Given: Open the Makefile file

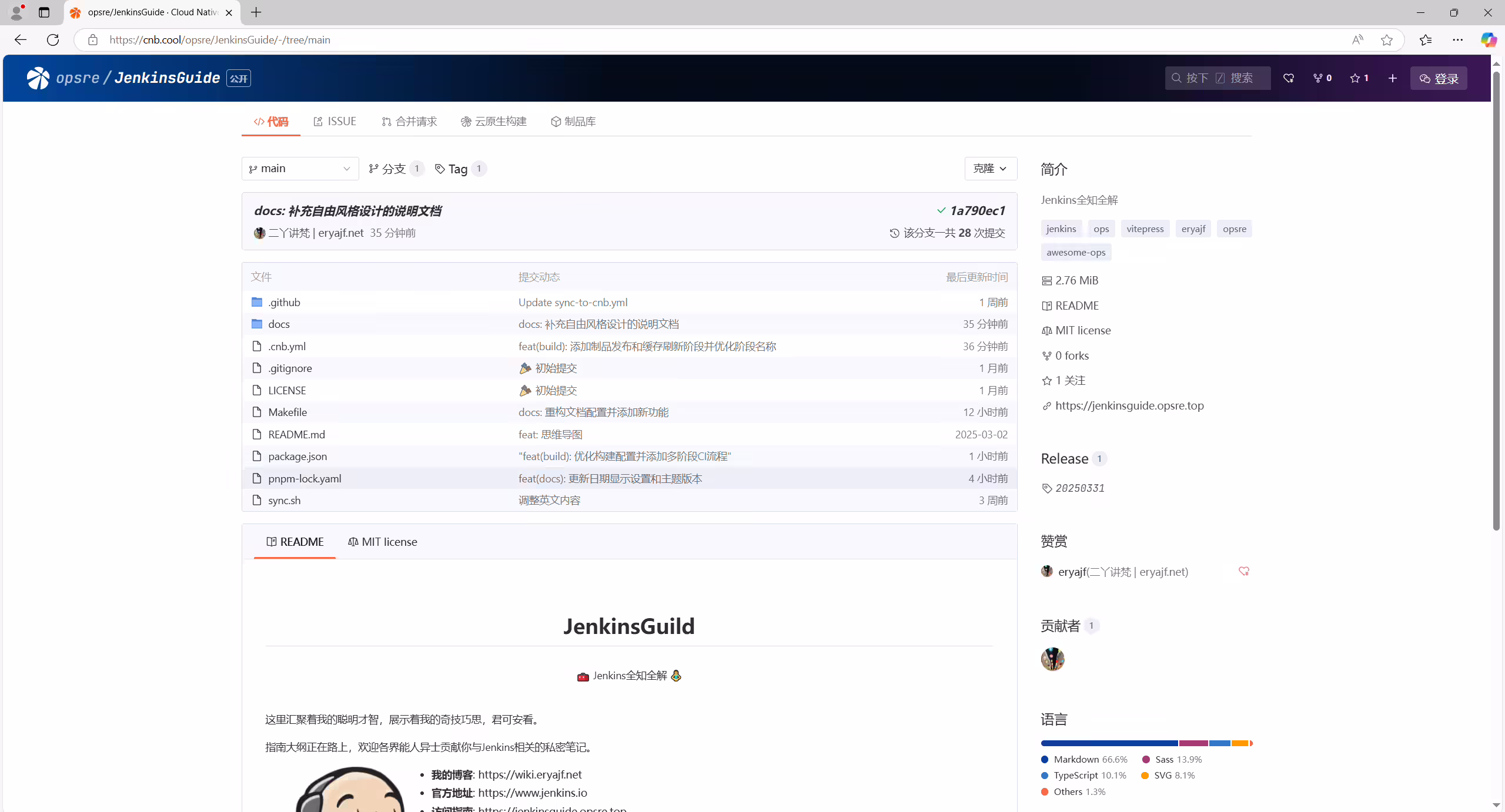Looking at the screenshot, I should [x=287, y=412].
